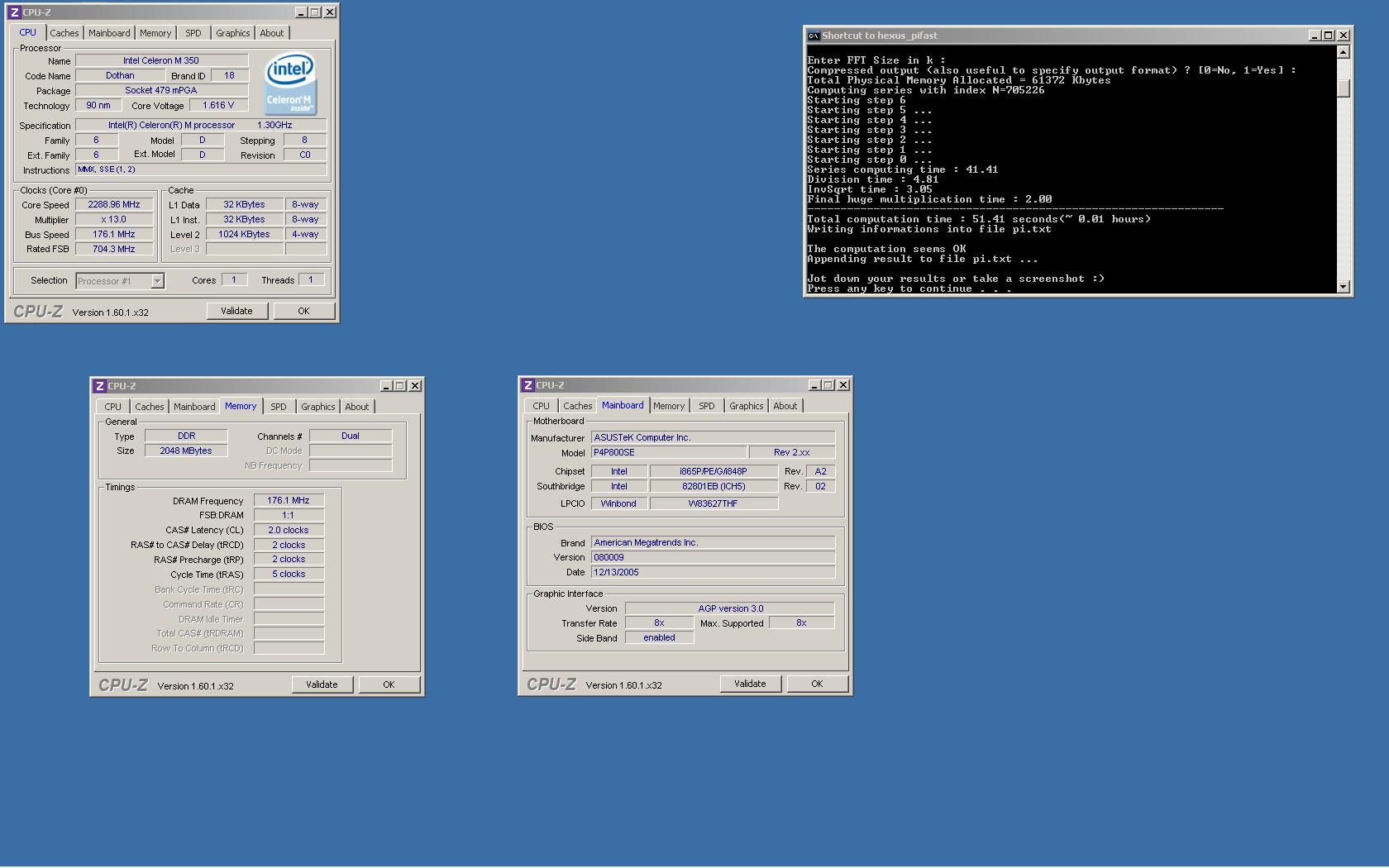Switch to CPU tab in Memory window
1389x868 pixels.
(113, 407)
